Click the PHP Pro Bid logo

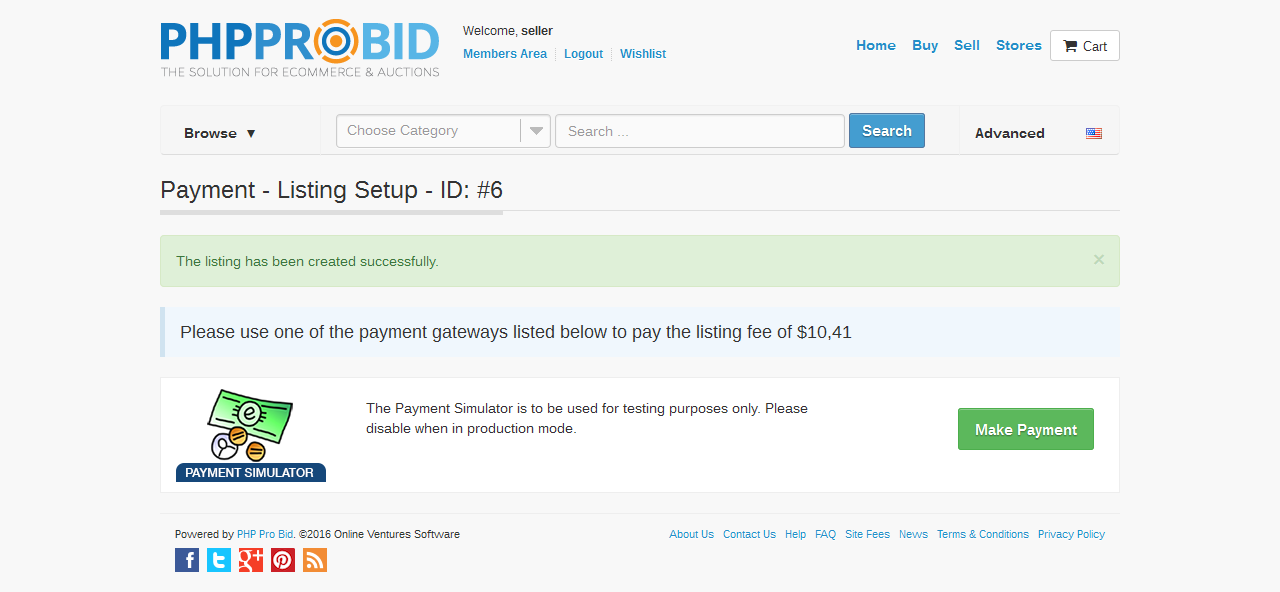(300, 49)
